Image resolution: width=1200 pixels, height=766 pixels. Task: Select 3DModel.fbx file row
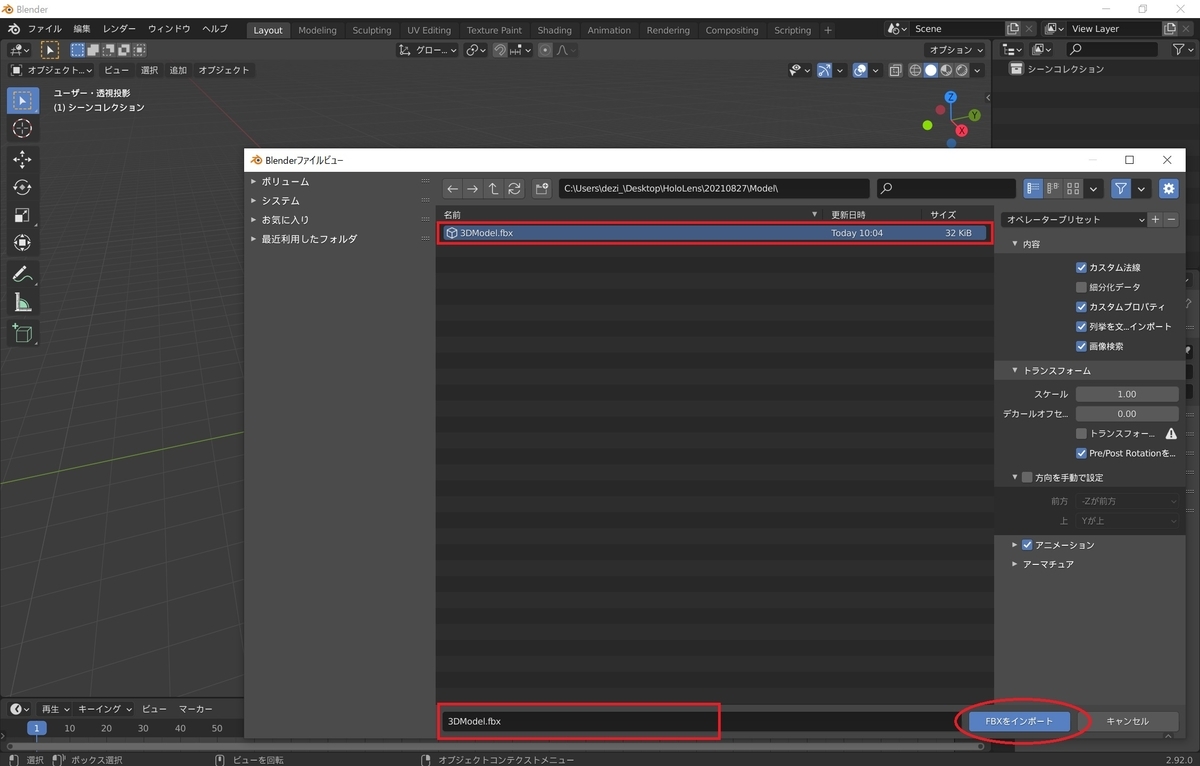coord(714,233)
